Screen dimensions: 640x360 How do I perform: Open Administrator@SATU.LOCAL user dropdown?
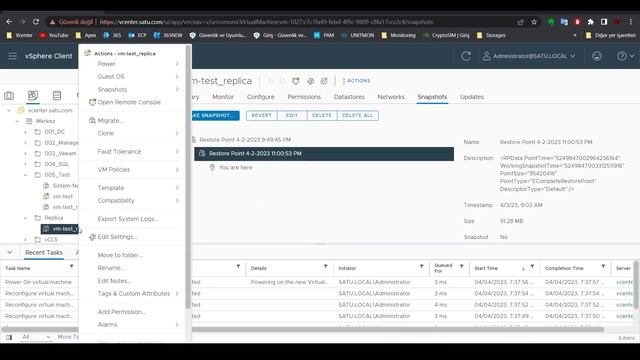tap(529, 56)
